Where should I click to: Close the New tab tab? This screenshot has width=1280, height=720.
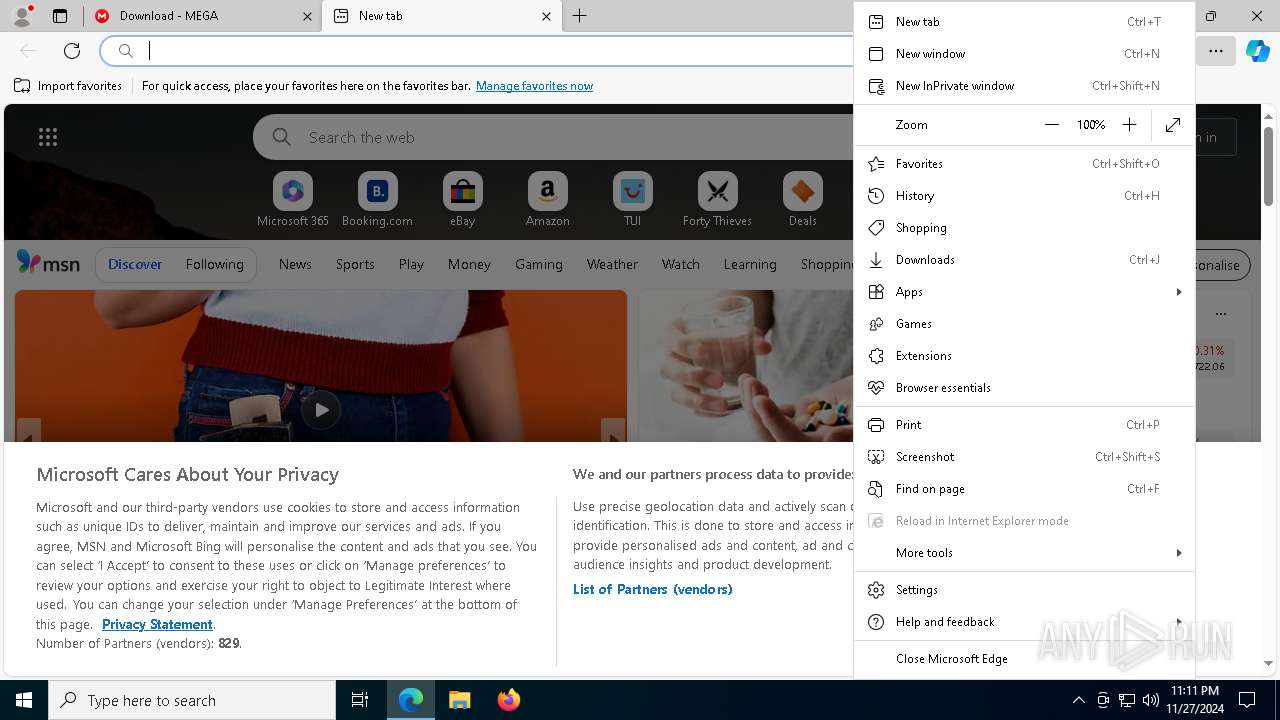pyautogui.click(x=546, y=16)
